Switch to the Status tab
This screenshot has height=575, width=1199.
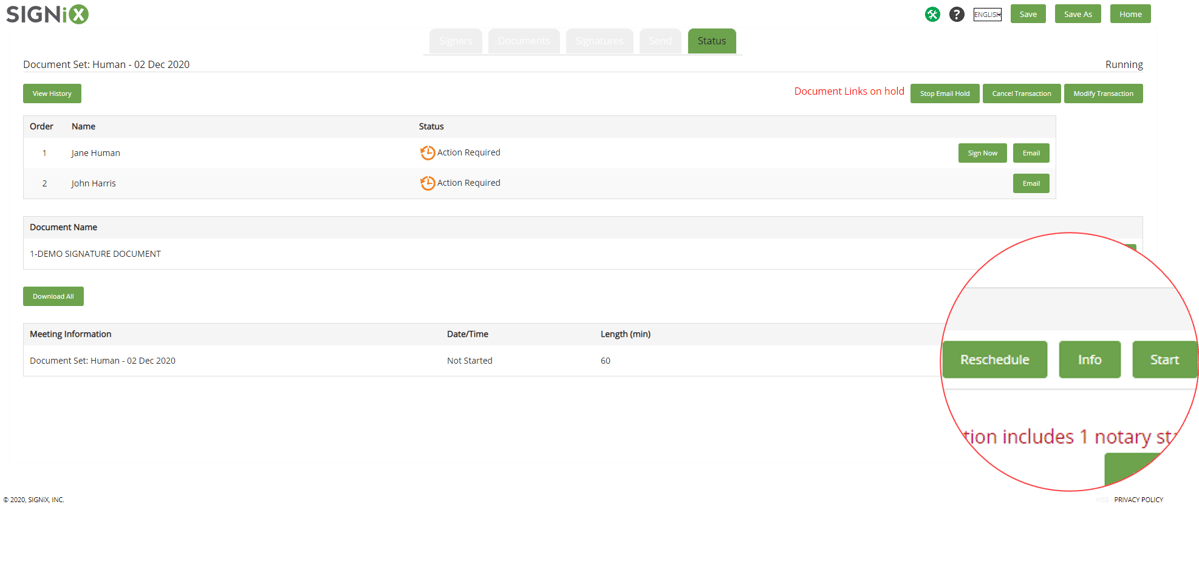point(711,41)
